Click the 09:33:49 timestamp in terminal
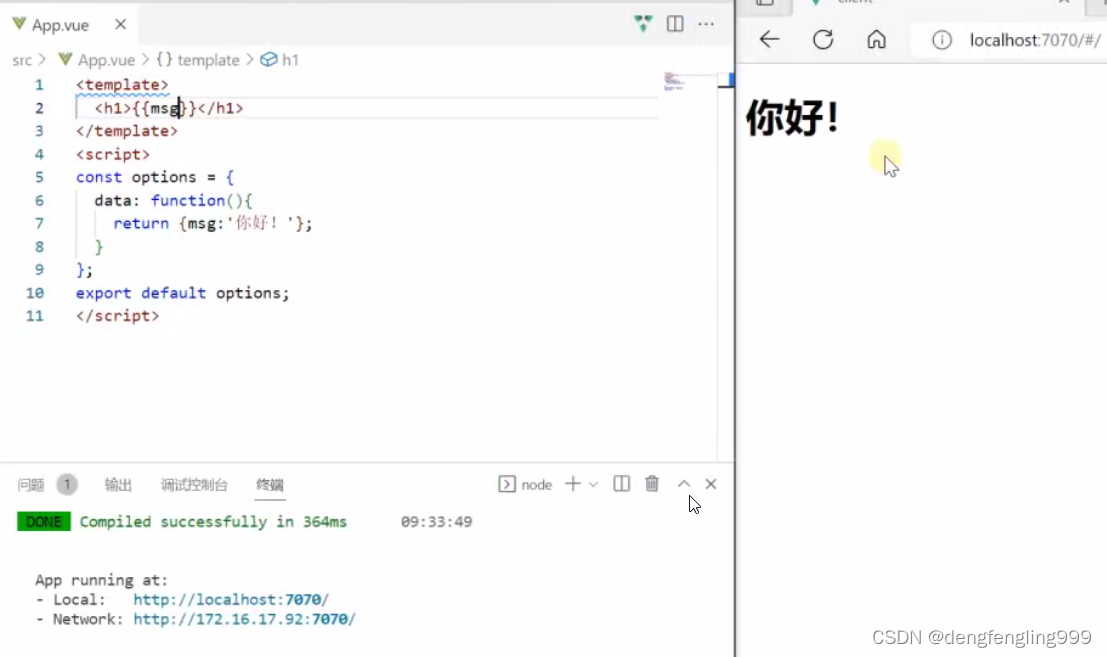The height and width of the screenshot is (657, 1107). pyautogui.click(x=436, y=522)
